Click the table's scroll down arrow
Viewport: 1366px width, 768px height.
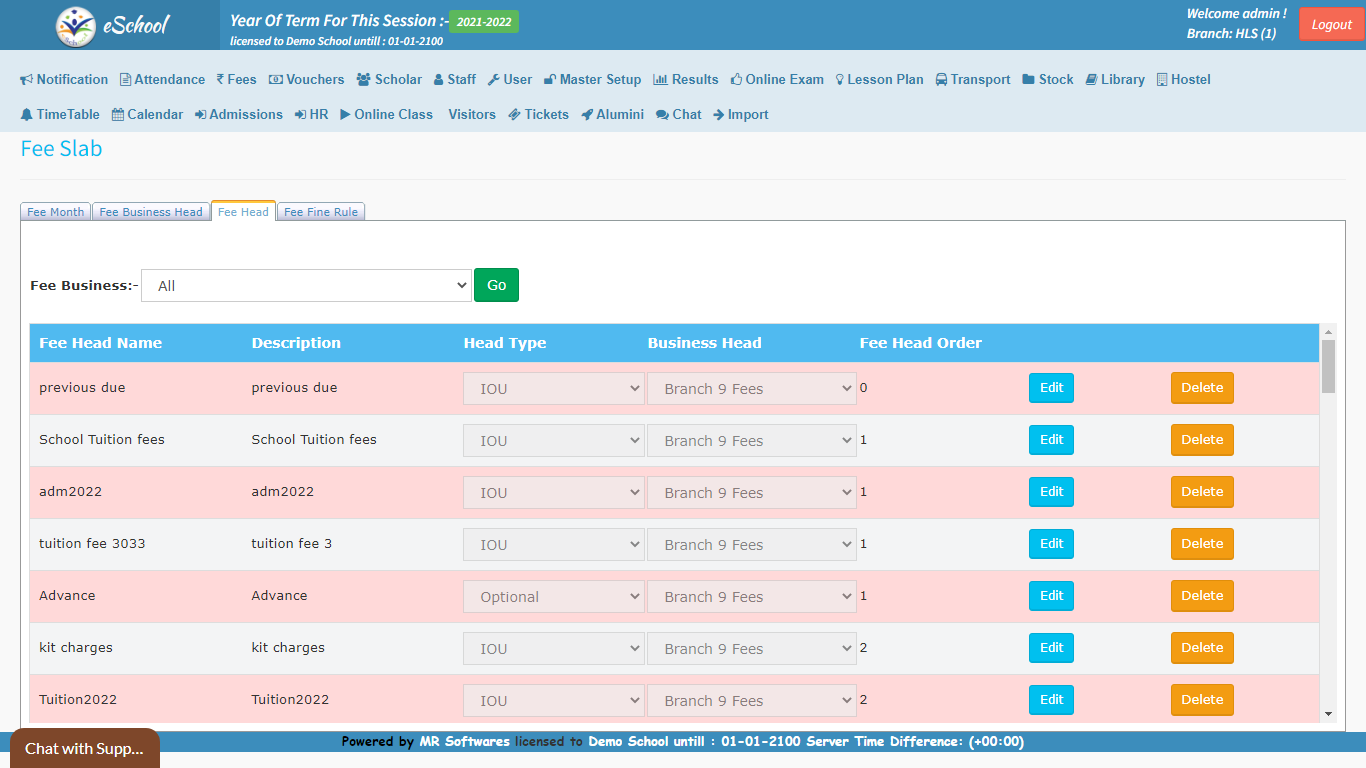1328,714
